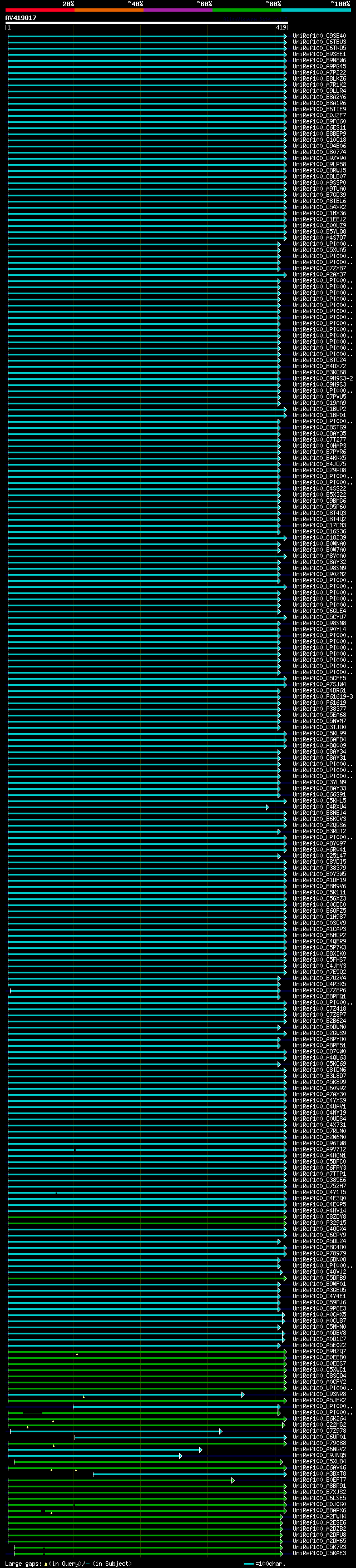Screen dimensions: 356x1568
Task: Click the UniRef100_Q4X731 label
Action: pyautogui.click(x=319, y=1125)
